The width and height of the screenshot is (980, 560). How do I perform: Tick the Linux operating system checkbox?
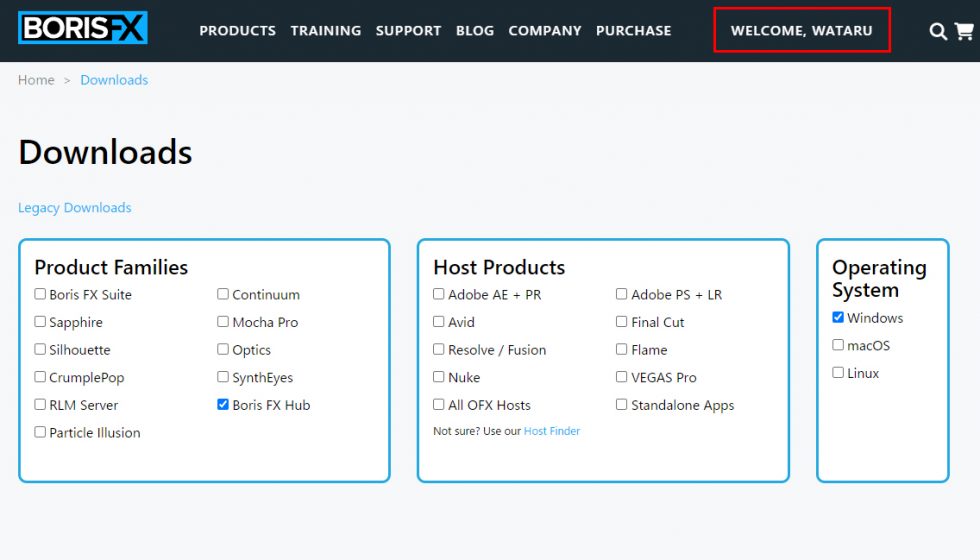838,372
